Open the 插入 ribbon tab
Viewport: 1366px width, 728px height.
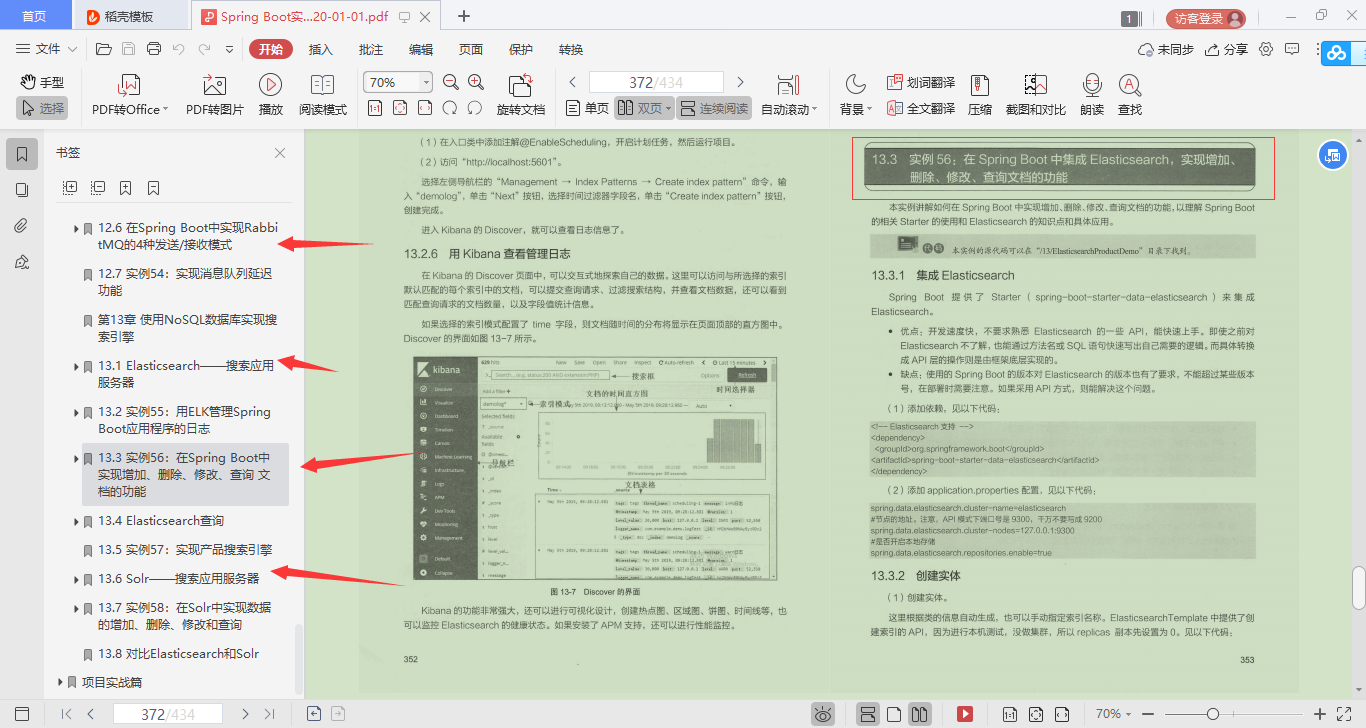321,49
